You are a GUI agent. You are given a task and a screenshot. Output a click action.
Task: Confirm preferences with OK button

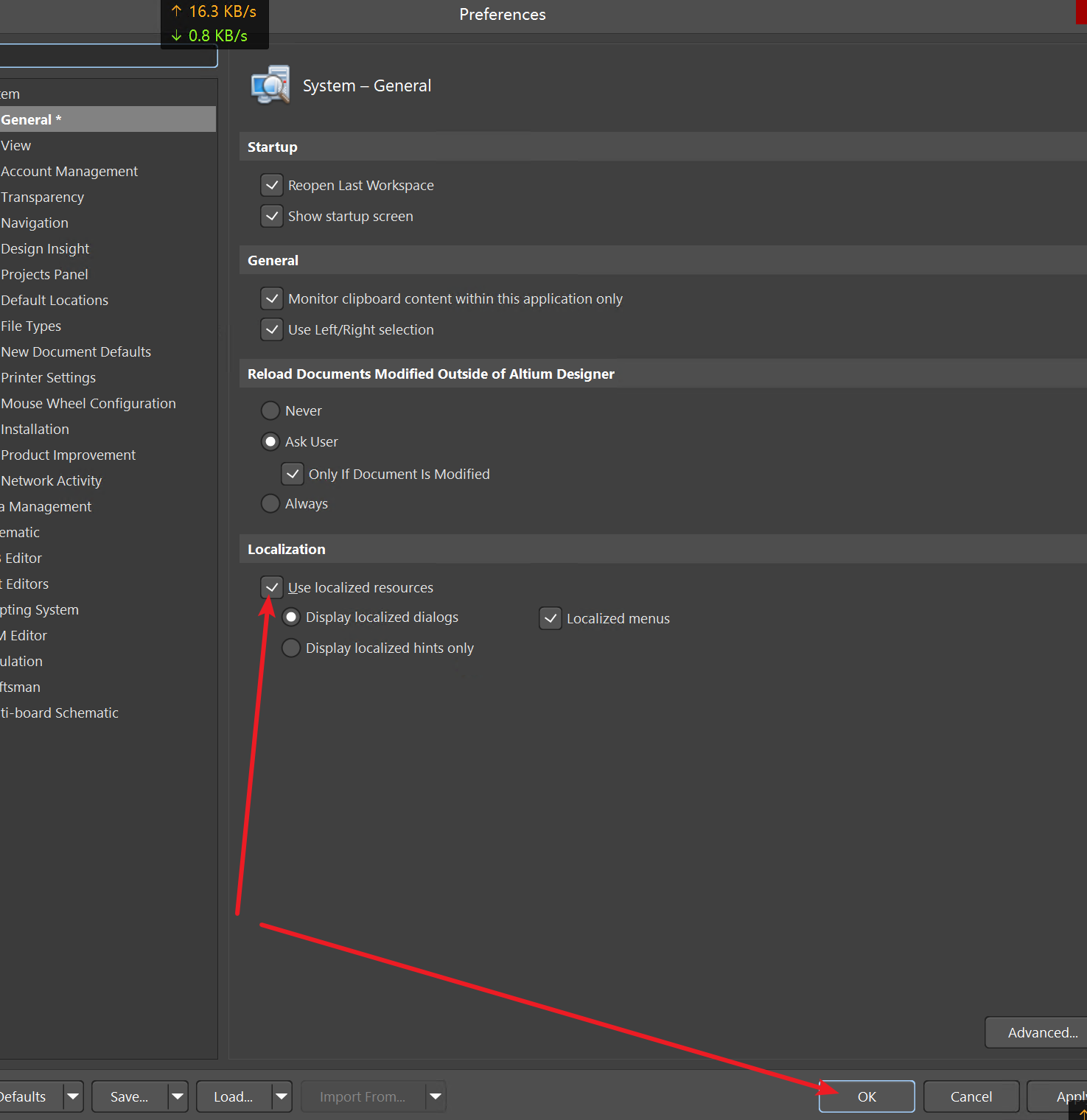point(867,1096)
